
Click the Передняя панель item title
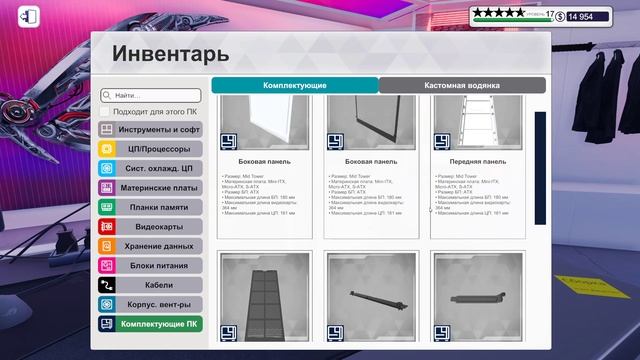[x=478, y=162]
